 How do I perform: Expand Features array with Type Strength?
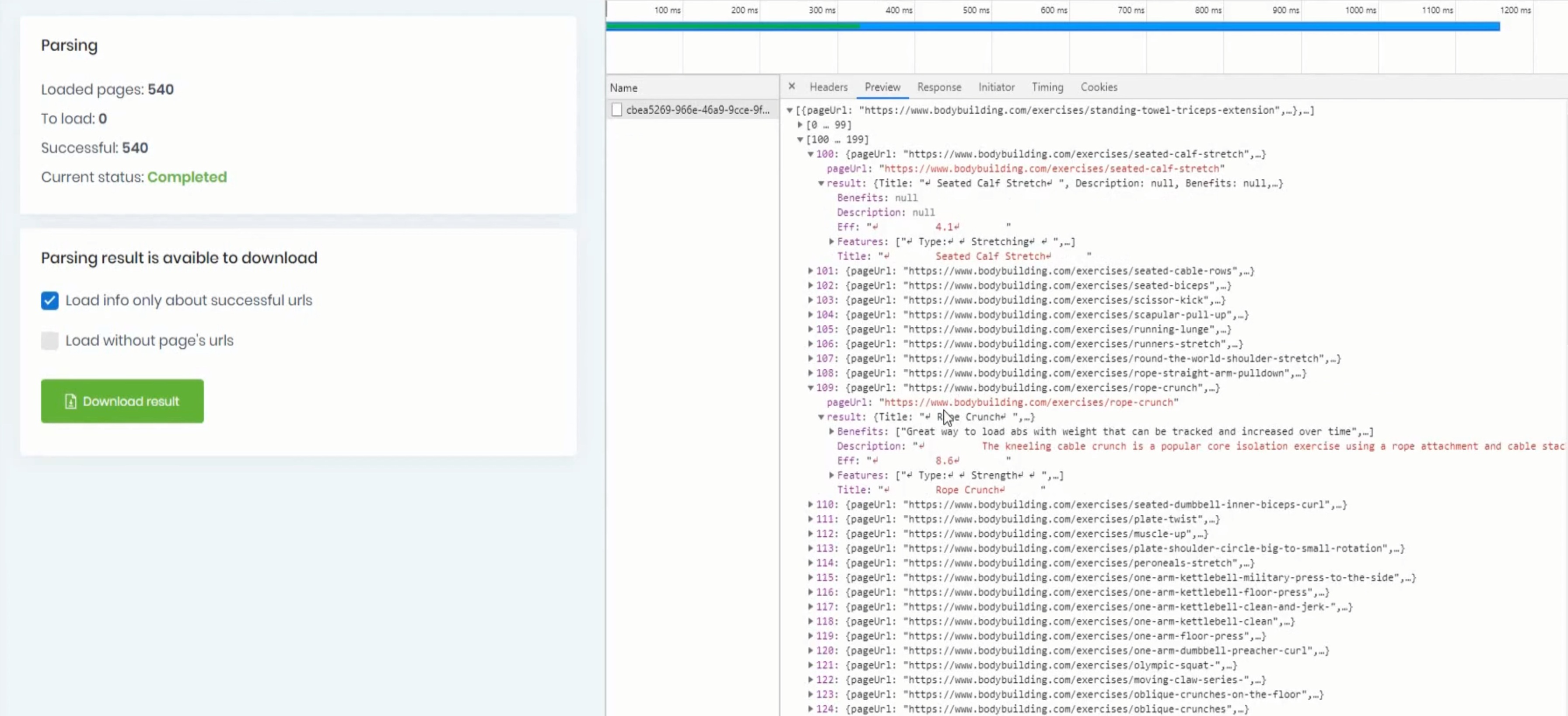click(832, 475)
